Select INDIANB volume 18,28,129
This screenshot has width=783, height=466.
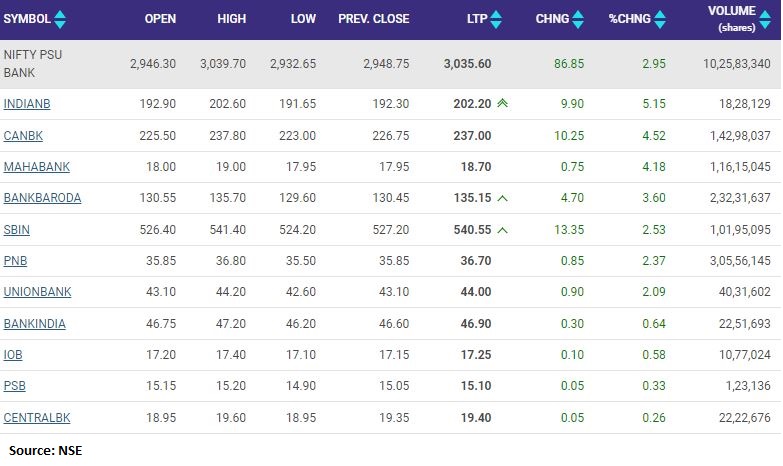(x=745, y=104)
